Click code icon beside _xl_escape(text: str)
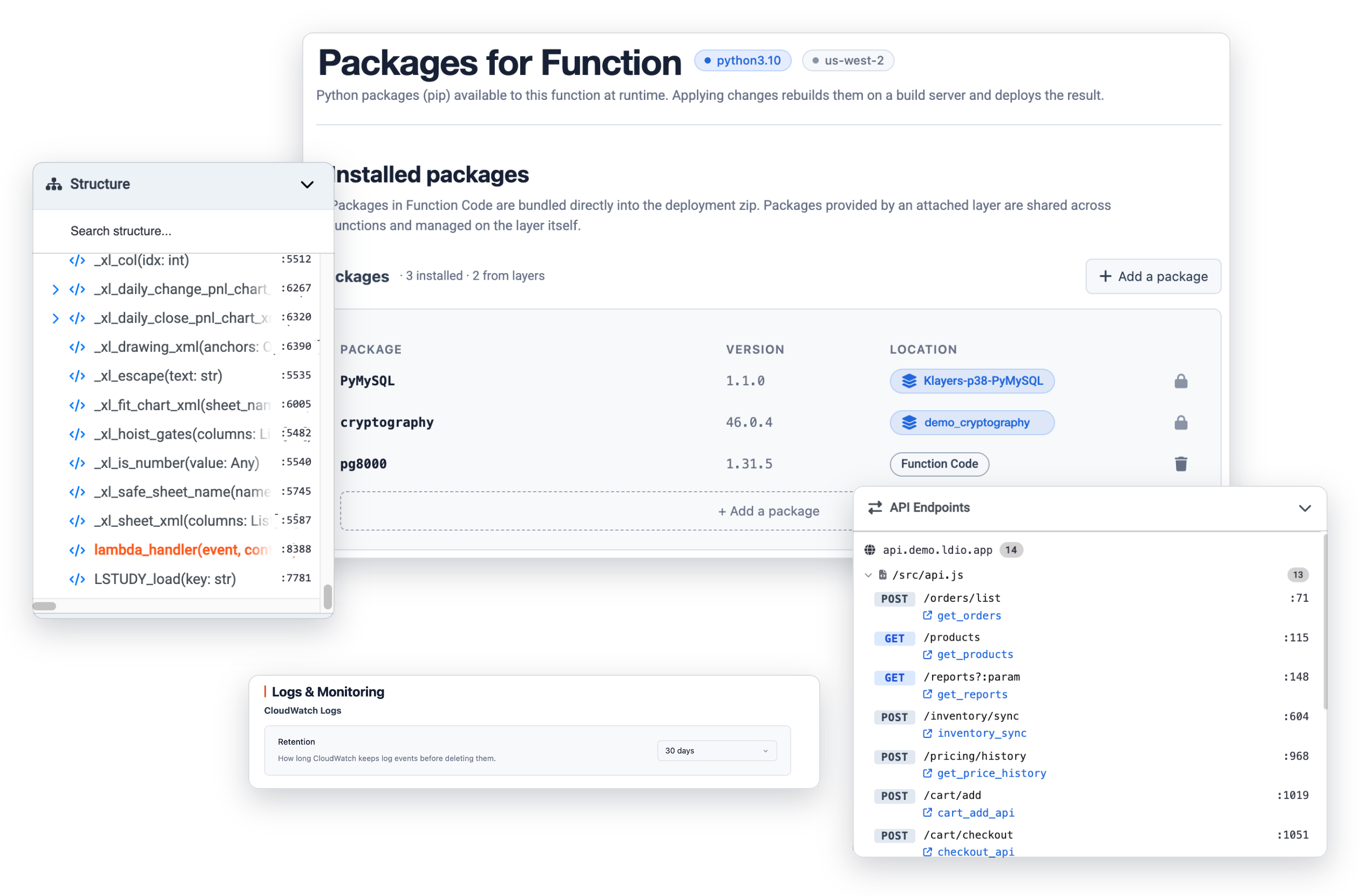 pos(77,376)
